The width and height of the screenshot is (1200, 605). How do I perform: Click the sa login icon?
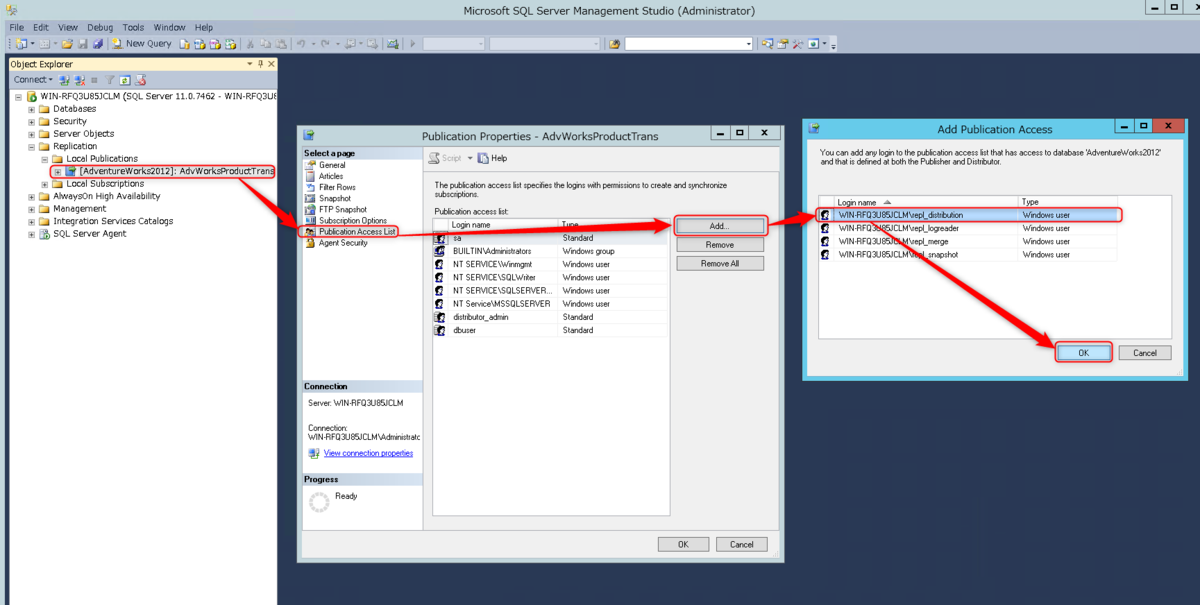point(440,238)
